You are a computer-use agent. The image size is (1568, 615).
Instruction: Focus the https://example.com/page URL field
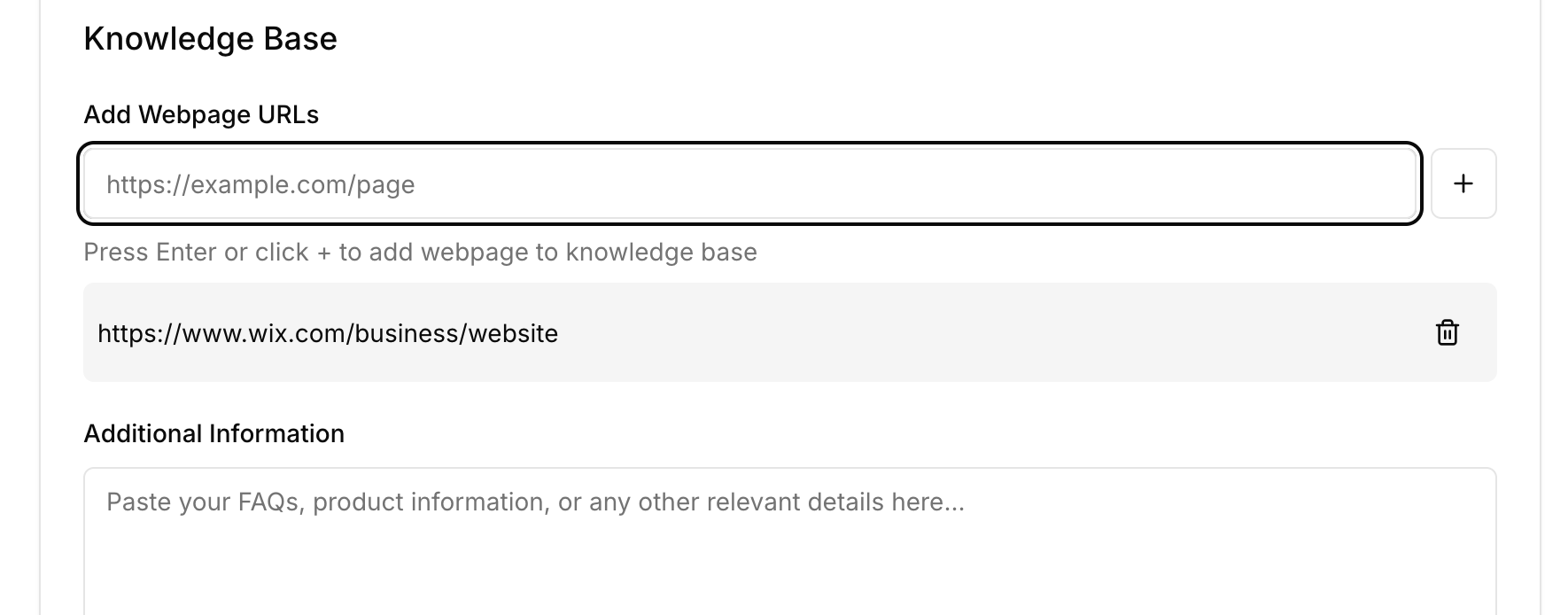click(750, 183)
